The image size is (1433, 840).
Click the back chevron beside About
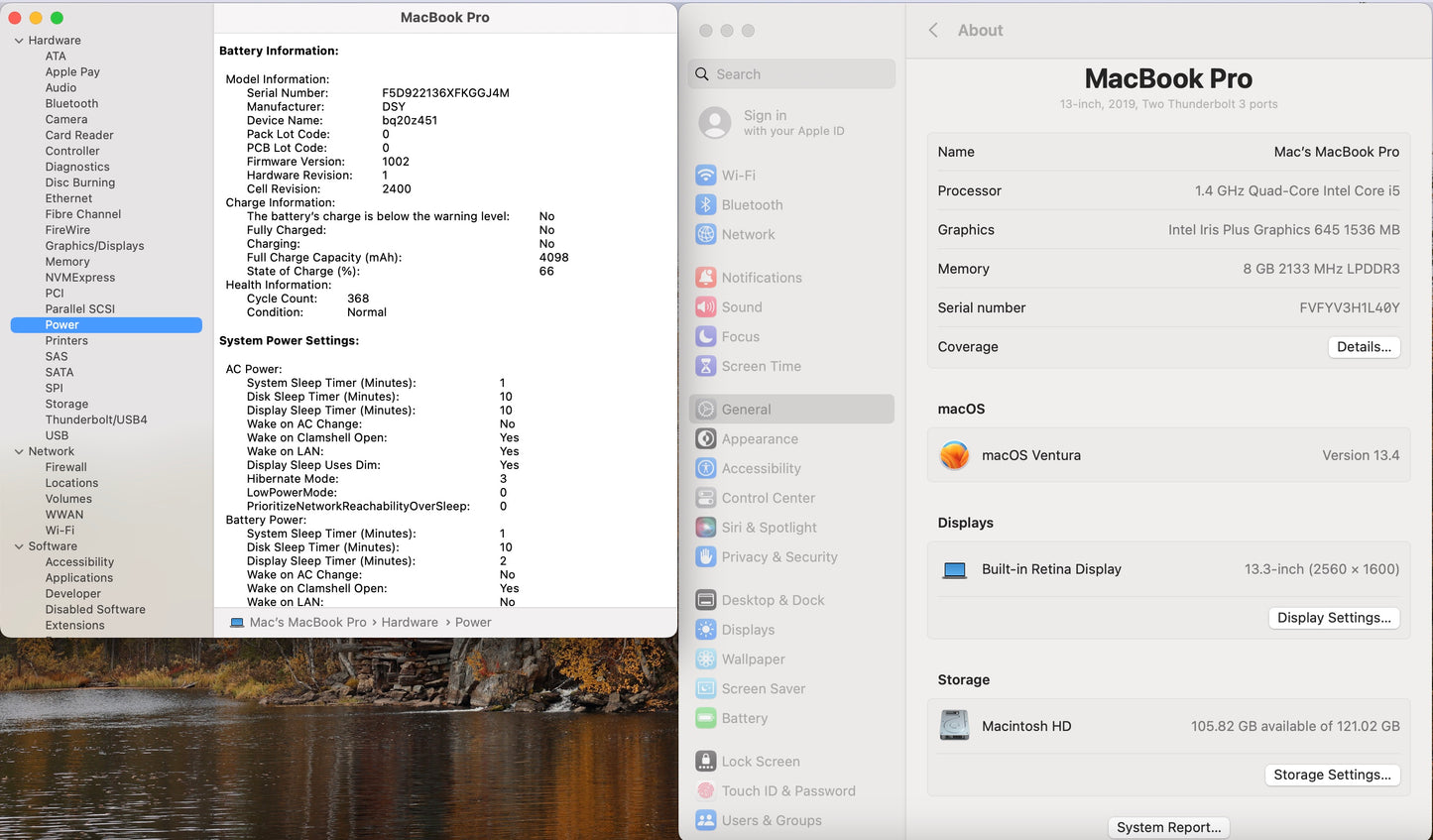pos(933,31)
